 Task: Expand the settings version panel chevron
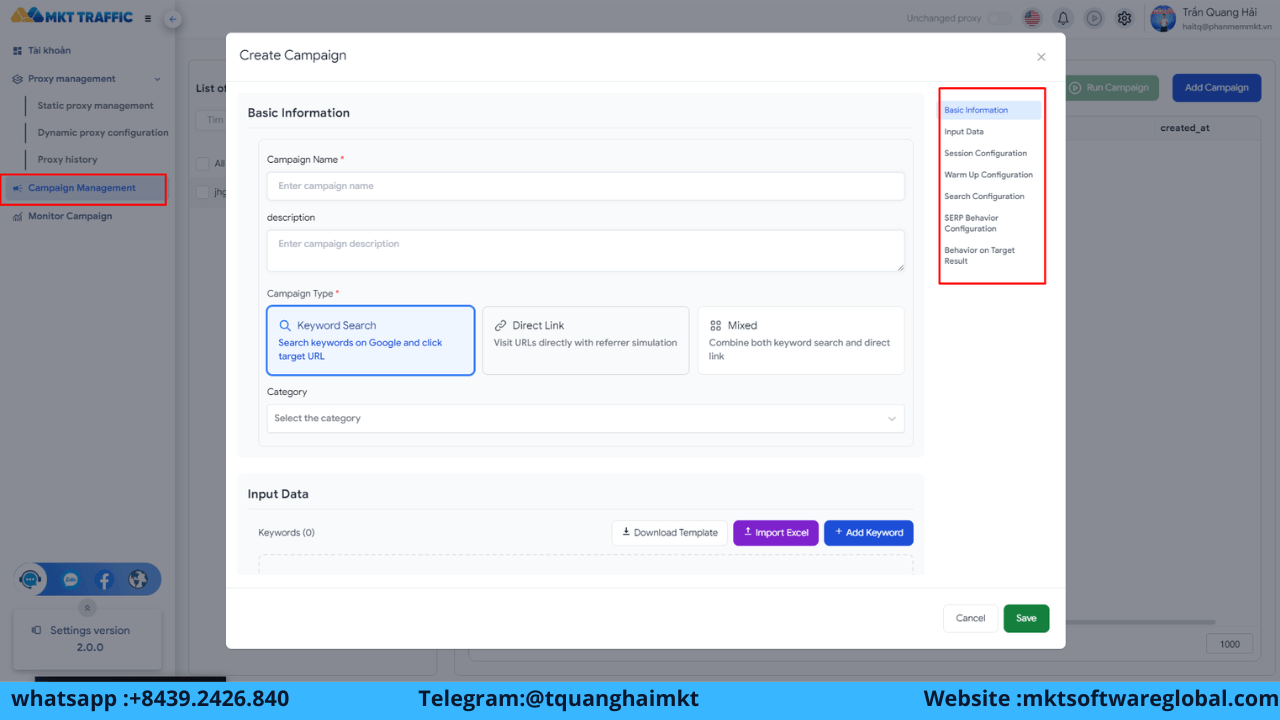coord(88,607)
